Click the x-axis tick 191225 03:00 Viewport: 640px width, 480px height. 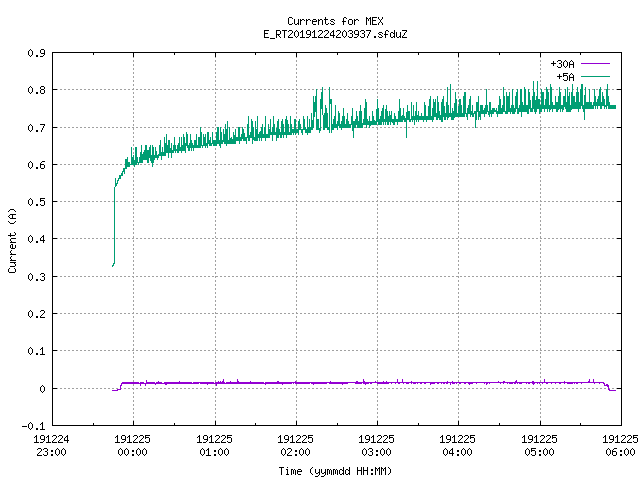[x=376, y=445]
